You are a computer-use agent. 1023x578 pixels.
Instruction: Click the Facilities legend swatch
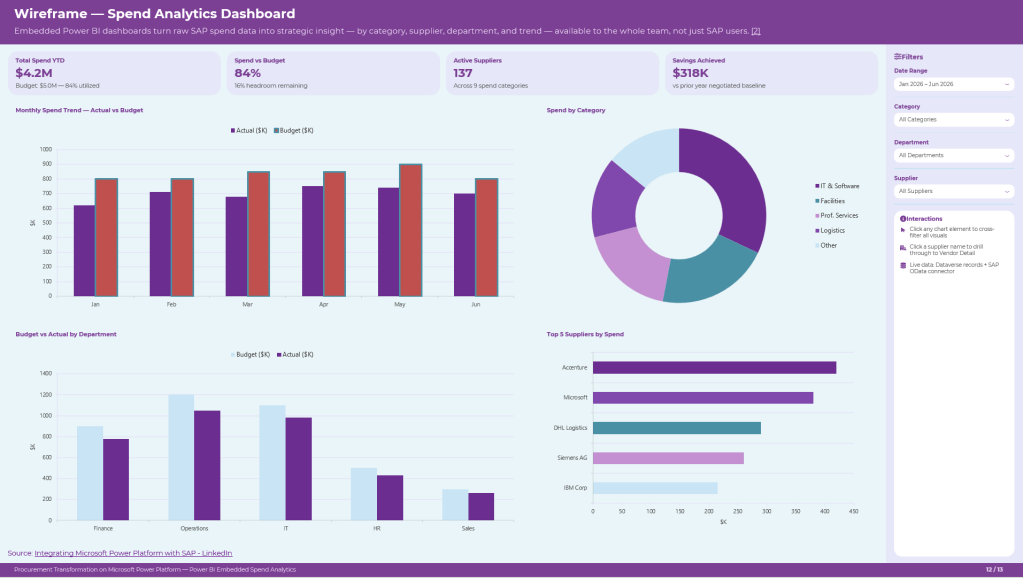coord(817,201)
